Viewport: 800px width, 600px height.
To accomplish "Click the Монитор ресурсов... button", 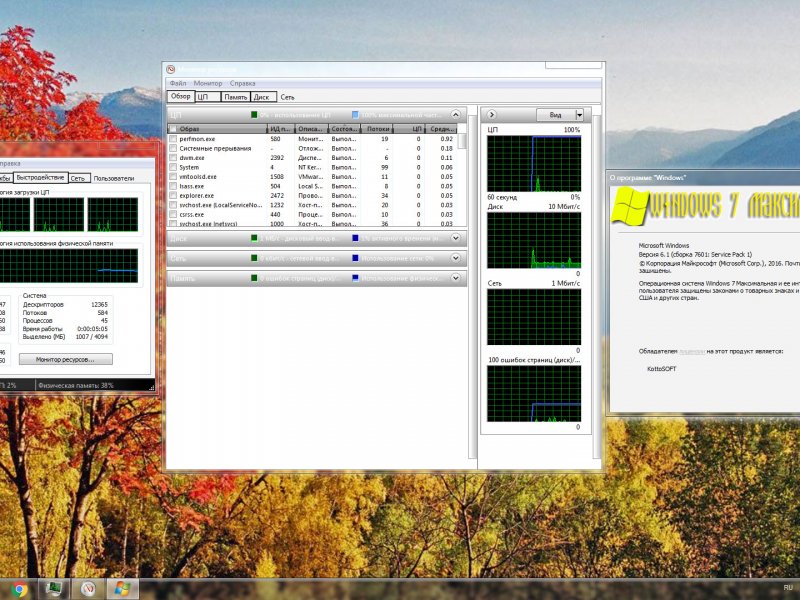I will point(66,360).
